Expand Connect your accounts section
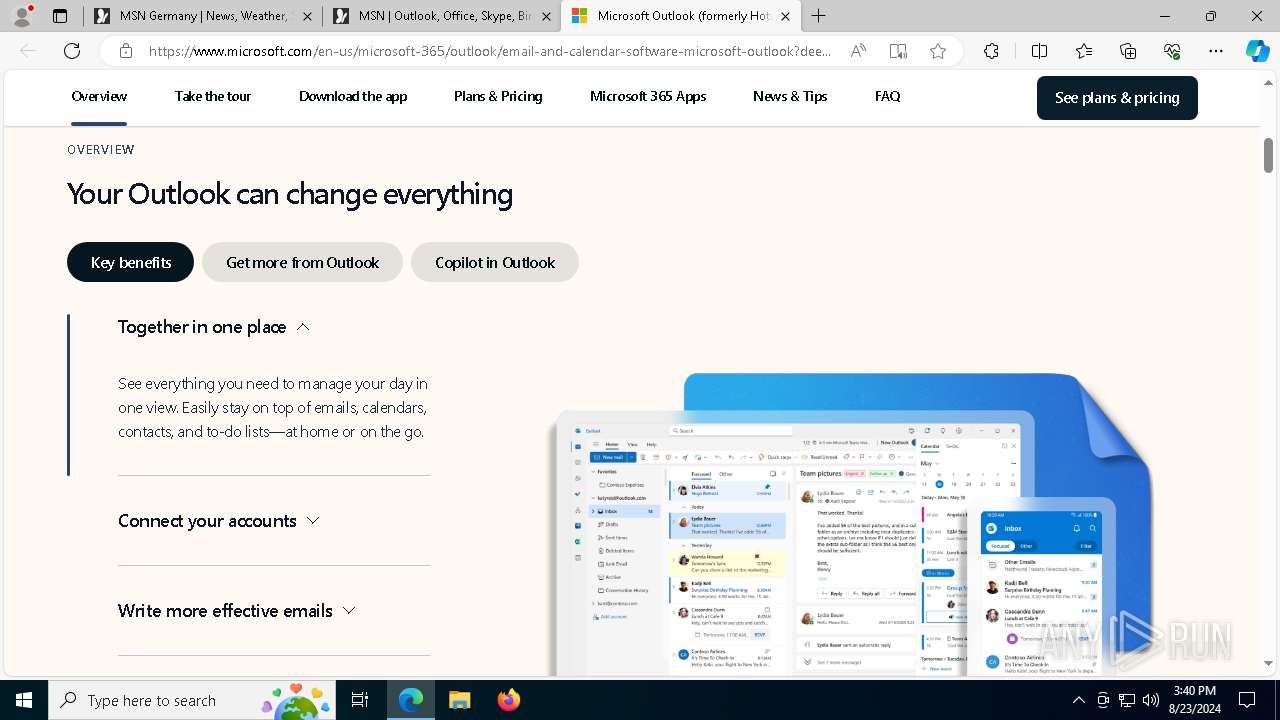Screen dimensions: 1280x720 click(219, 521)
